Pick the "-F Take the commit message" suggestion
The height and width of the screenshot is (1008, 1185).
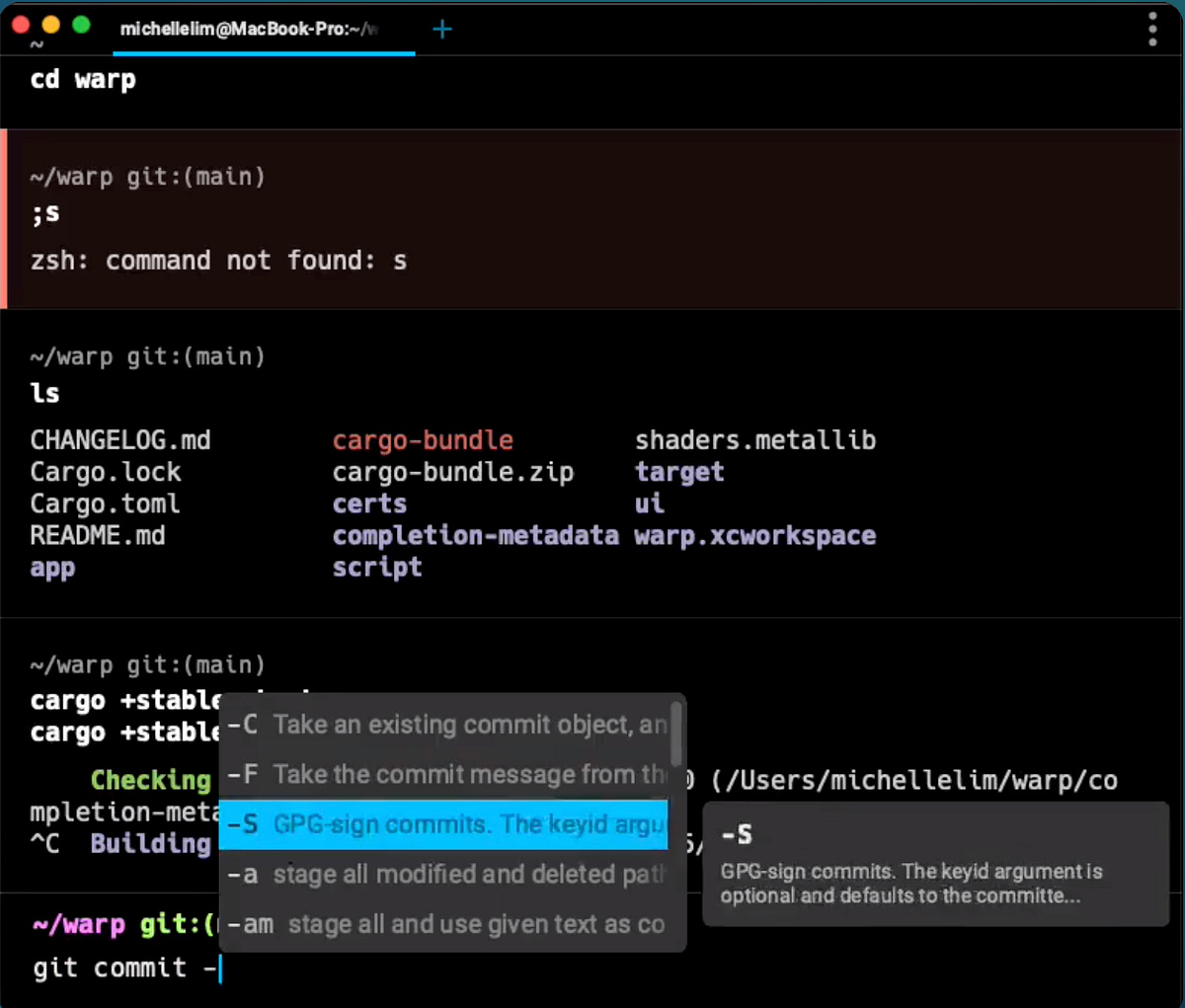tap(444, 775)
